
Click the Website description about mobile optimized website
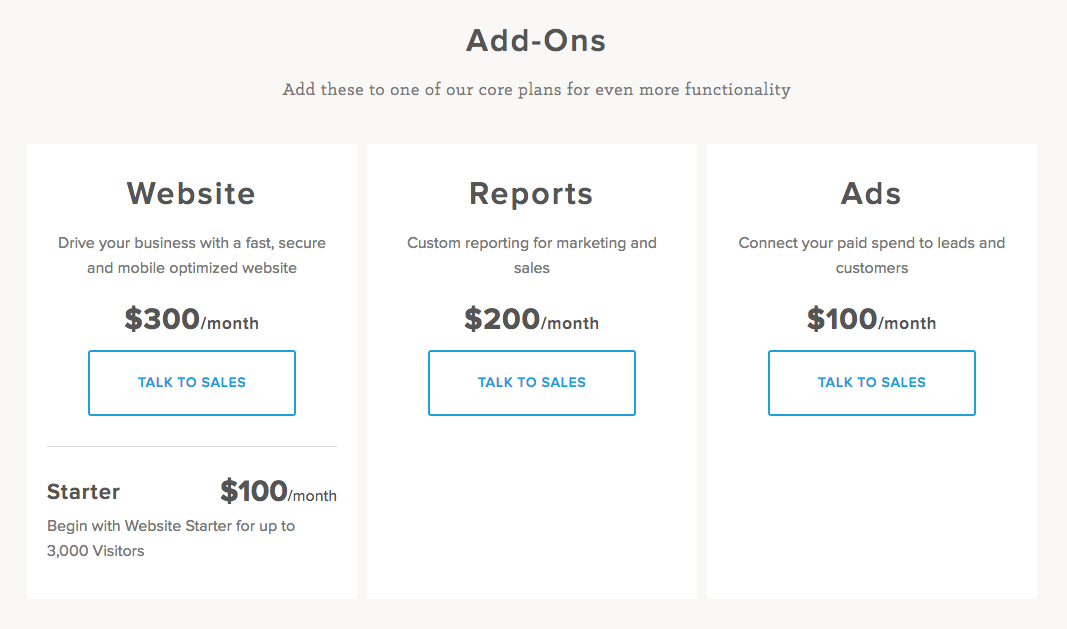[192, 255]
